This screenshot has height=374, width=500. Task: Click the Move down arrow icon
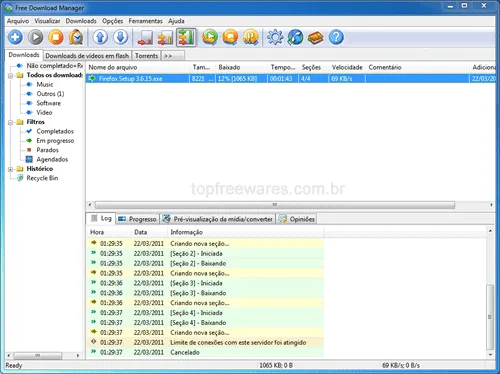click(121, 37)
